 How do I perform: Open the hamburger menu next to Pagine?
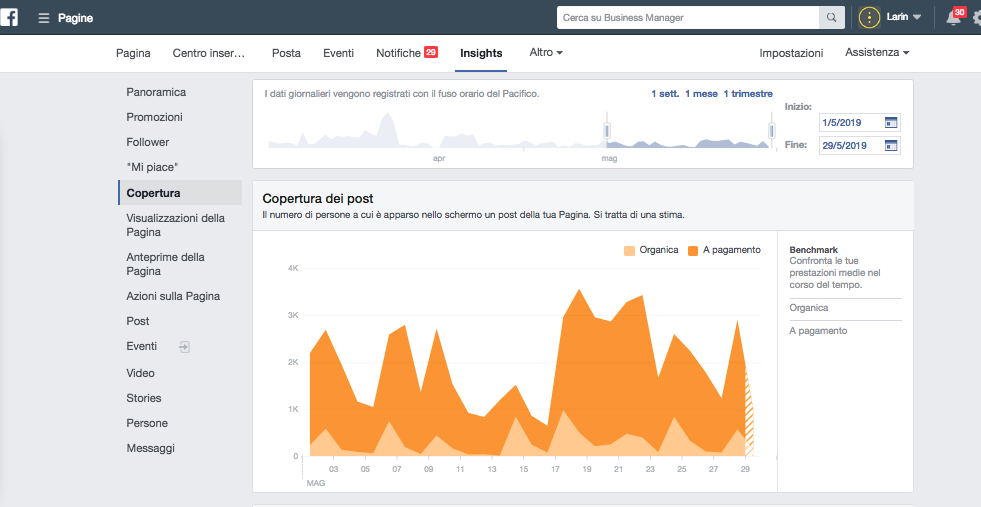click(x=44, y=18)
